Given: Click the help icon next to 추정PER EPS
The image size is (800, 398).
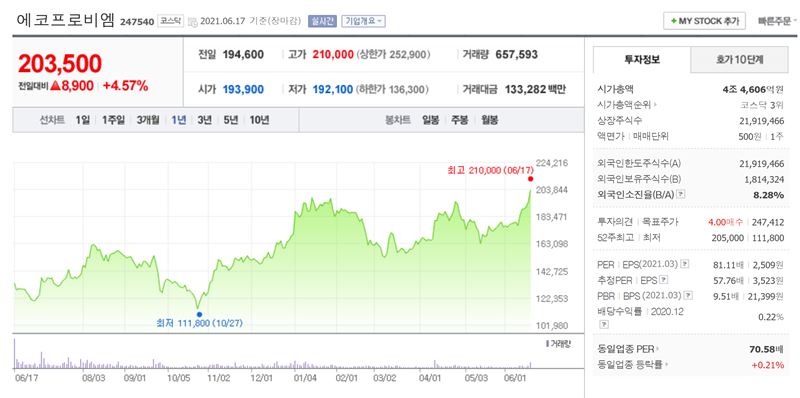Looking at the screenshot, I should click(x=663, y=280).
